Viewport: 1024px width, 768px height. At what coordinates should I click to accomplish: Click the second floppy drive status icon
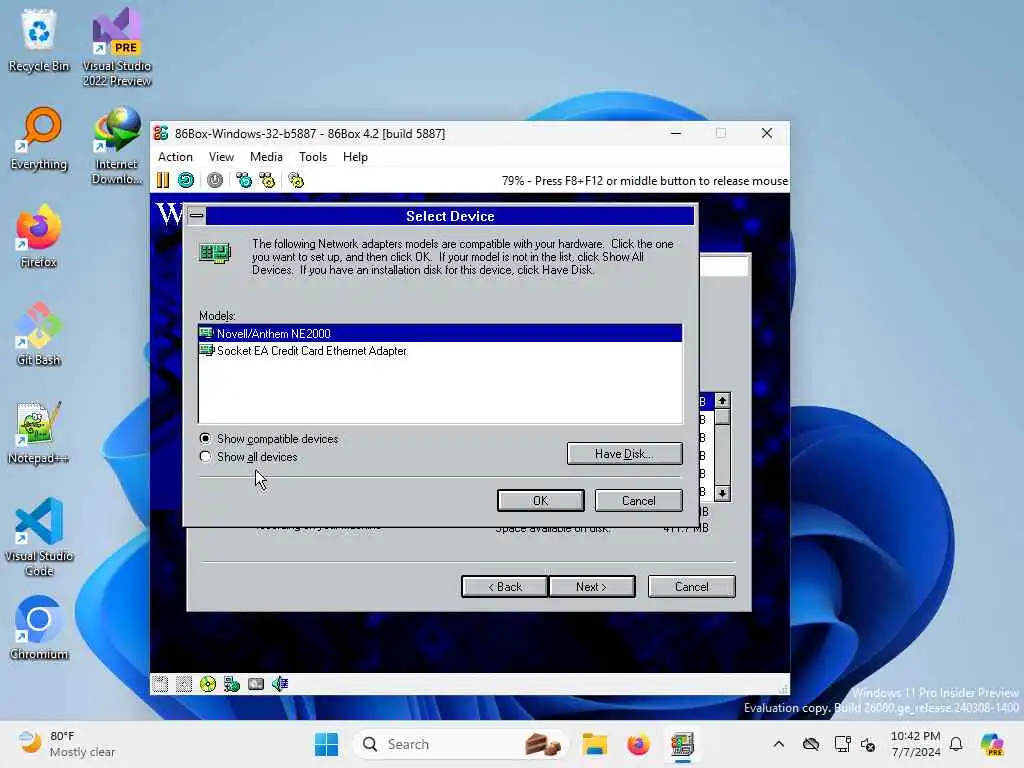(x=184, y=684)
